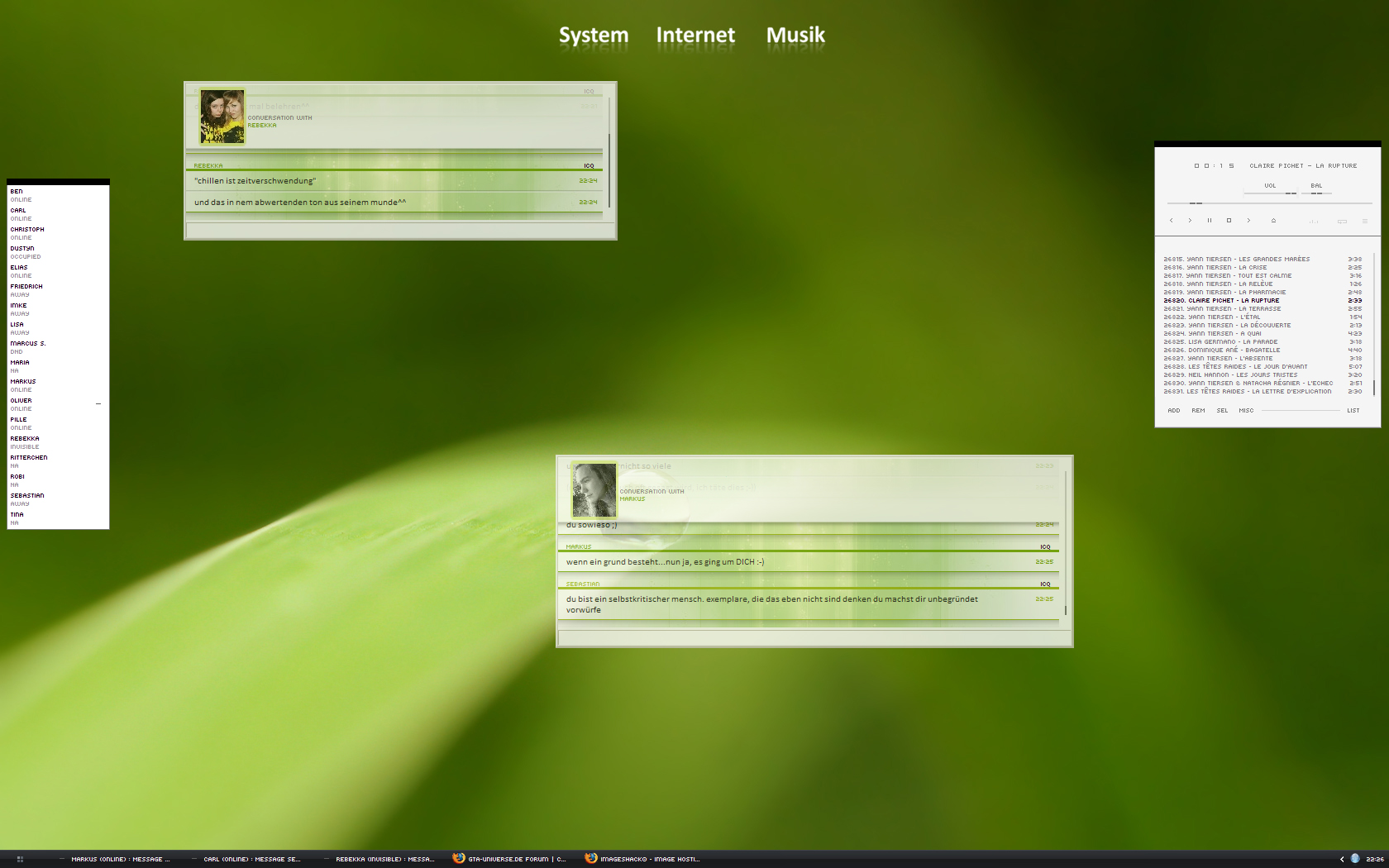Open the MISC menu in playlist
Screen dimensions: 1389x868
click(1246, 411)
